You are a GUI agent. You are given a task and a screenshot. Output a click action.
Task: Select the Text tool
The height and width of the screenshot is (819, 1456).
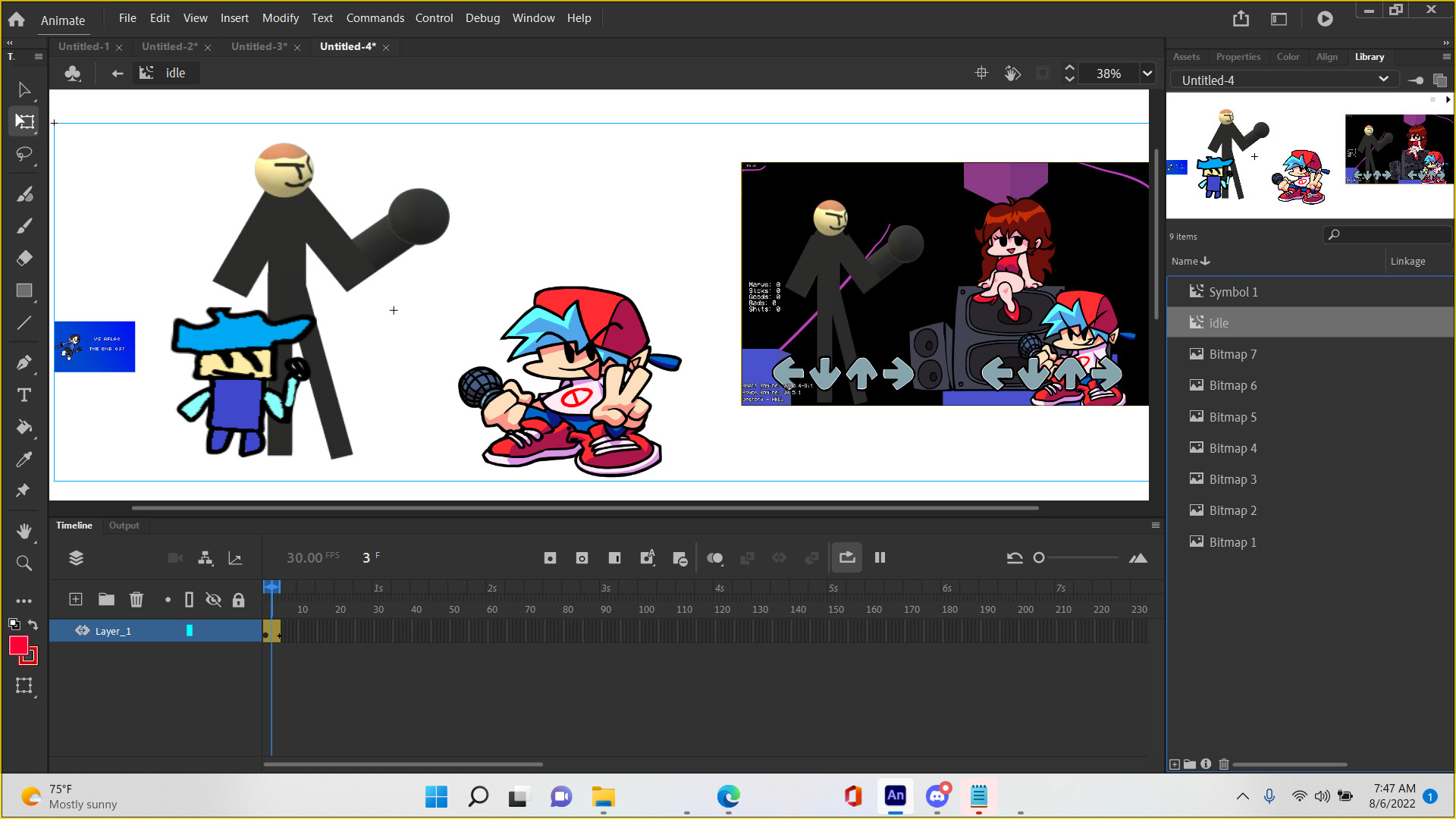tap(24, 395)
